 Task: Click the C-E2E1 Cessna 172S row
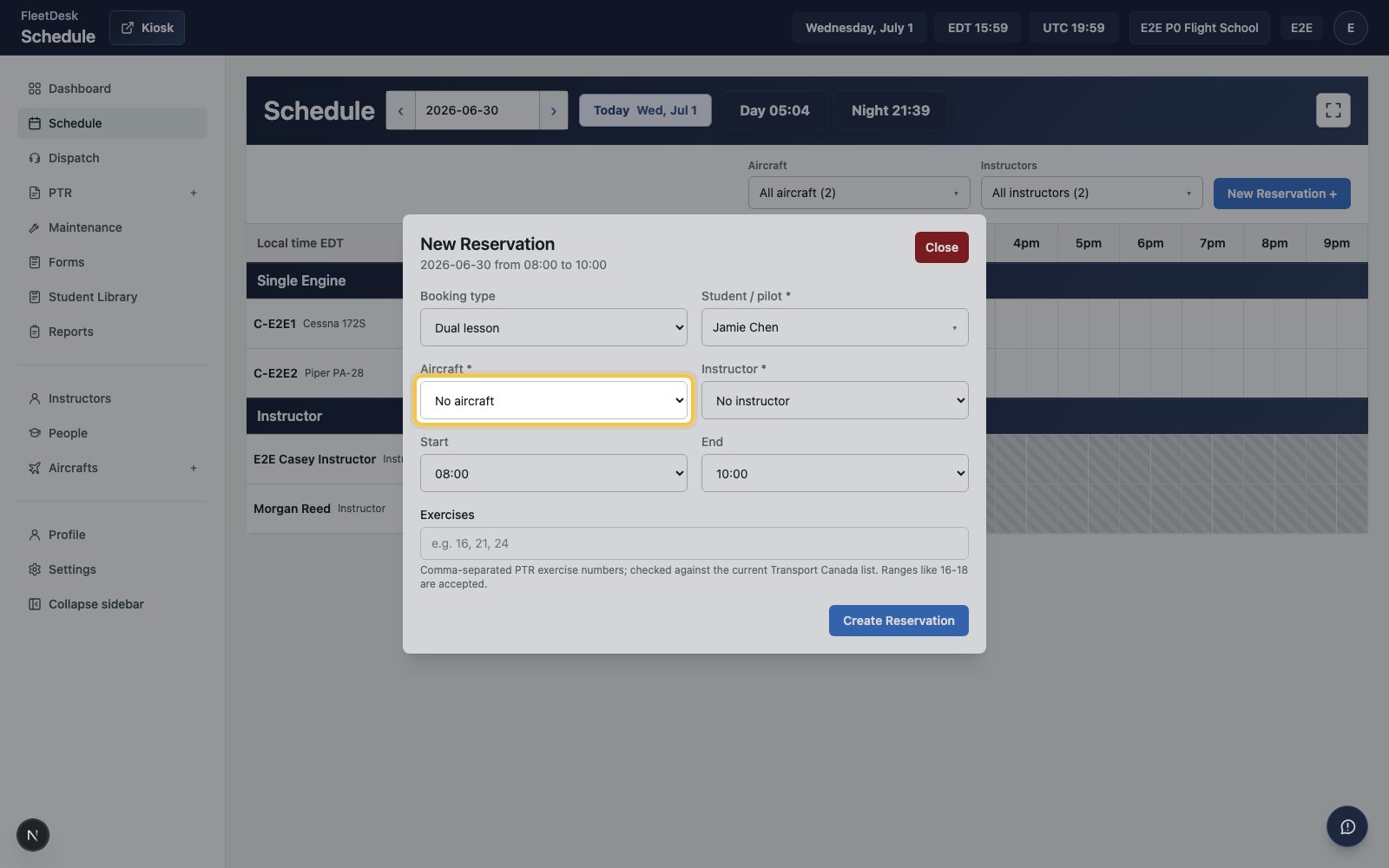[x=325, y=324]
